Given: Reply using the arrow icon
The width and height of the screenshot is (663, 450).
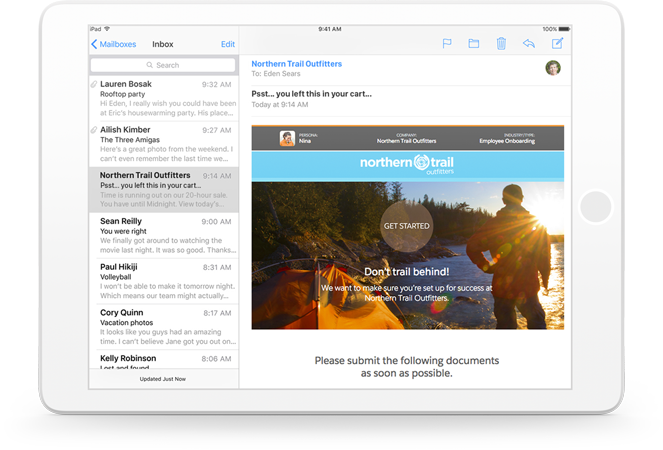Looking at the screenshot, I should pyautogui.click(x=528, y=44).
